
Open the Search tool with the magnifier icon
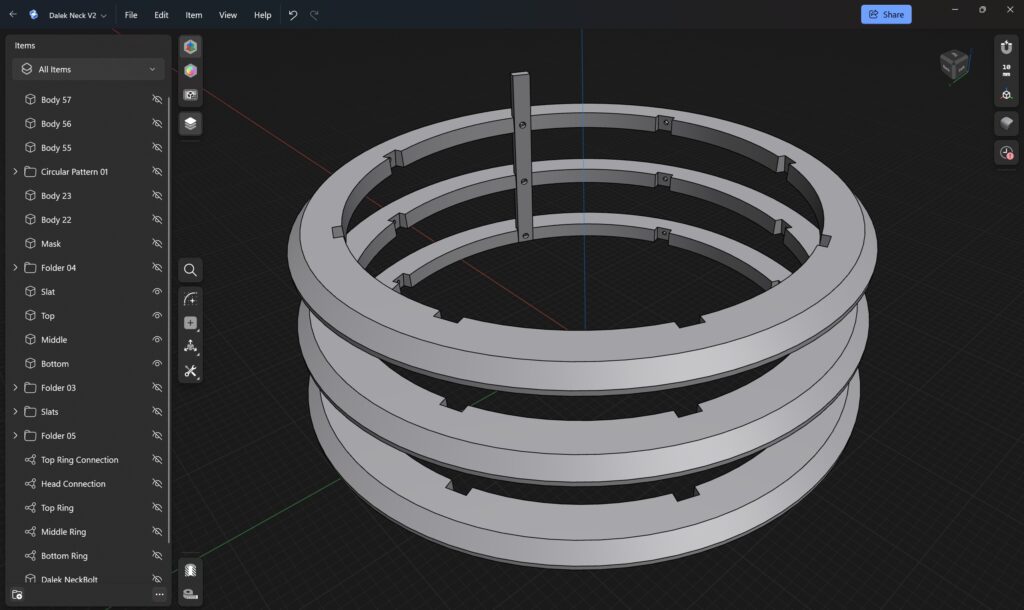pos(190,270)
